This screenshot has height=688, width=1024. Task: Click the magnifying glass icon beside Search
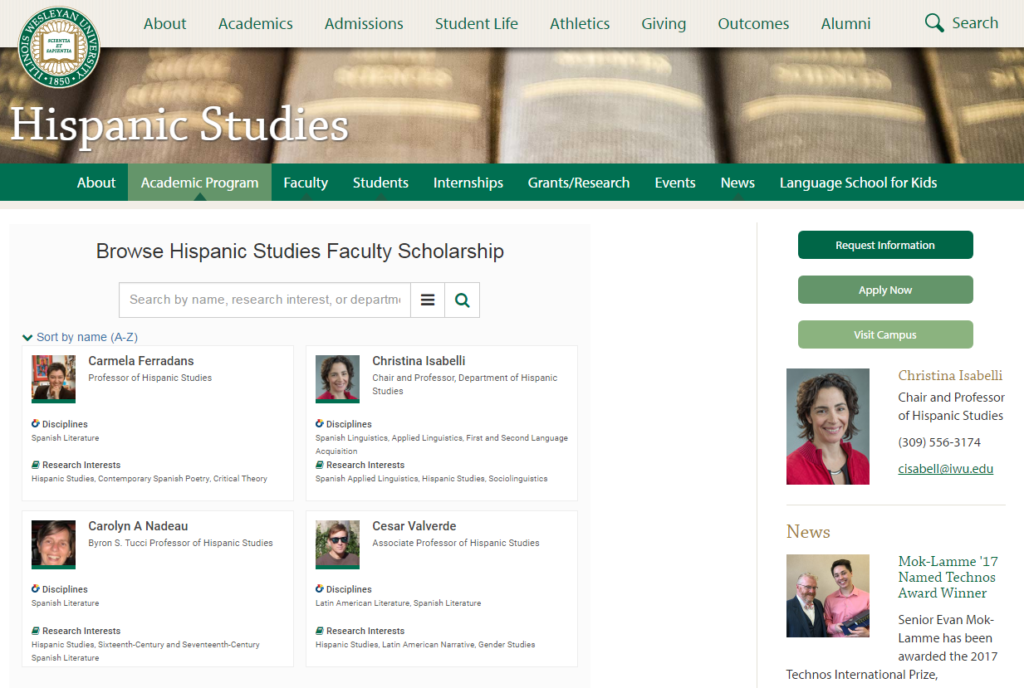pos(934,23)
